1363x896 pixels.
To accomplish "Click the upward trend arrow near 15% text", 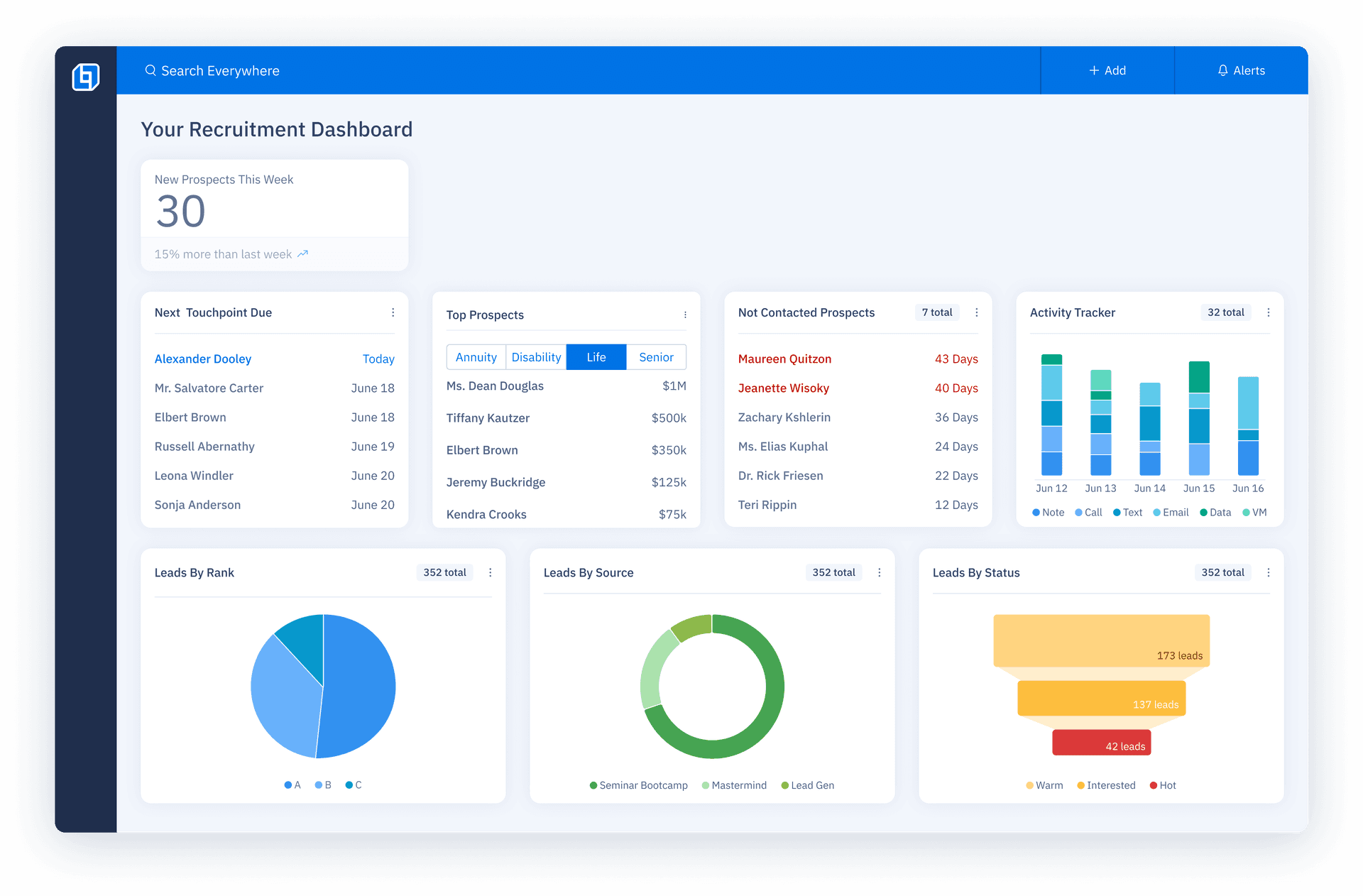I will coord(303,253).
